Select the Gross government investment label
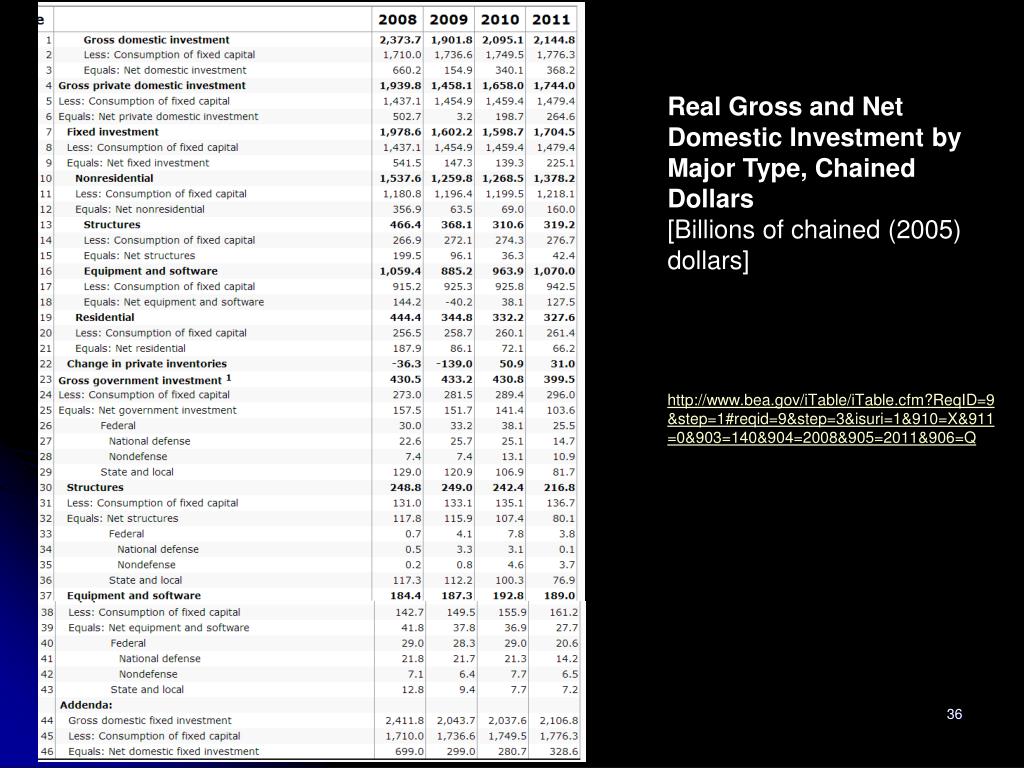 tap(144, 380)
